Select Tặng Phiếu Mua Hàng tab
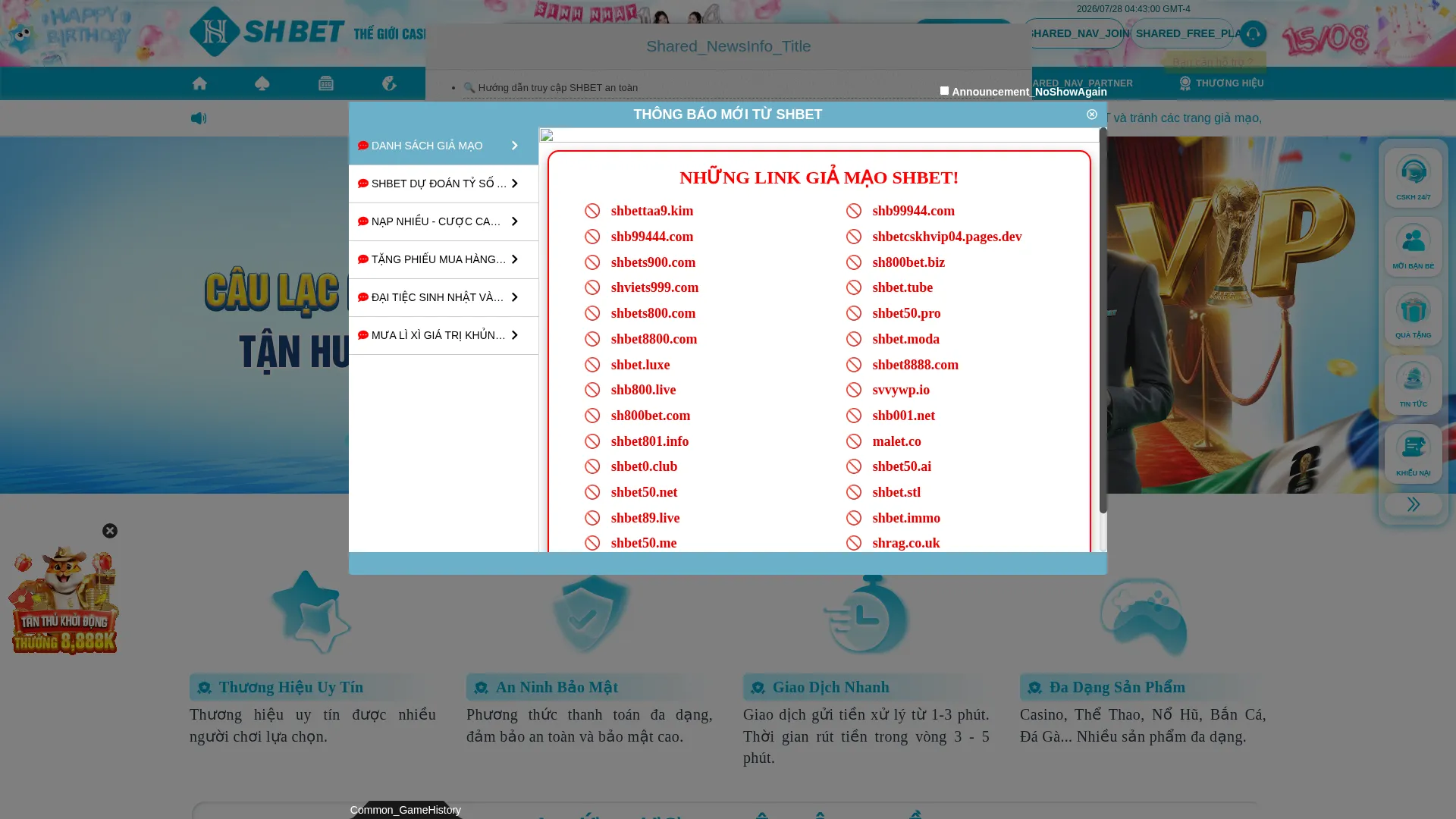Screen dimensions: 1456x819 point(444,259)
